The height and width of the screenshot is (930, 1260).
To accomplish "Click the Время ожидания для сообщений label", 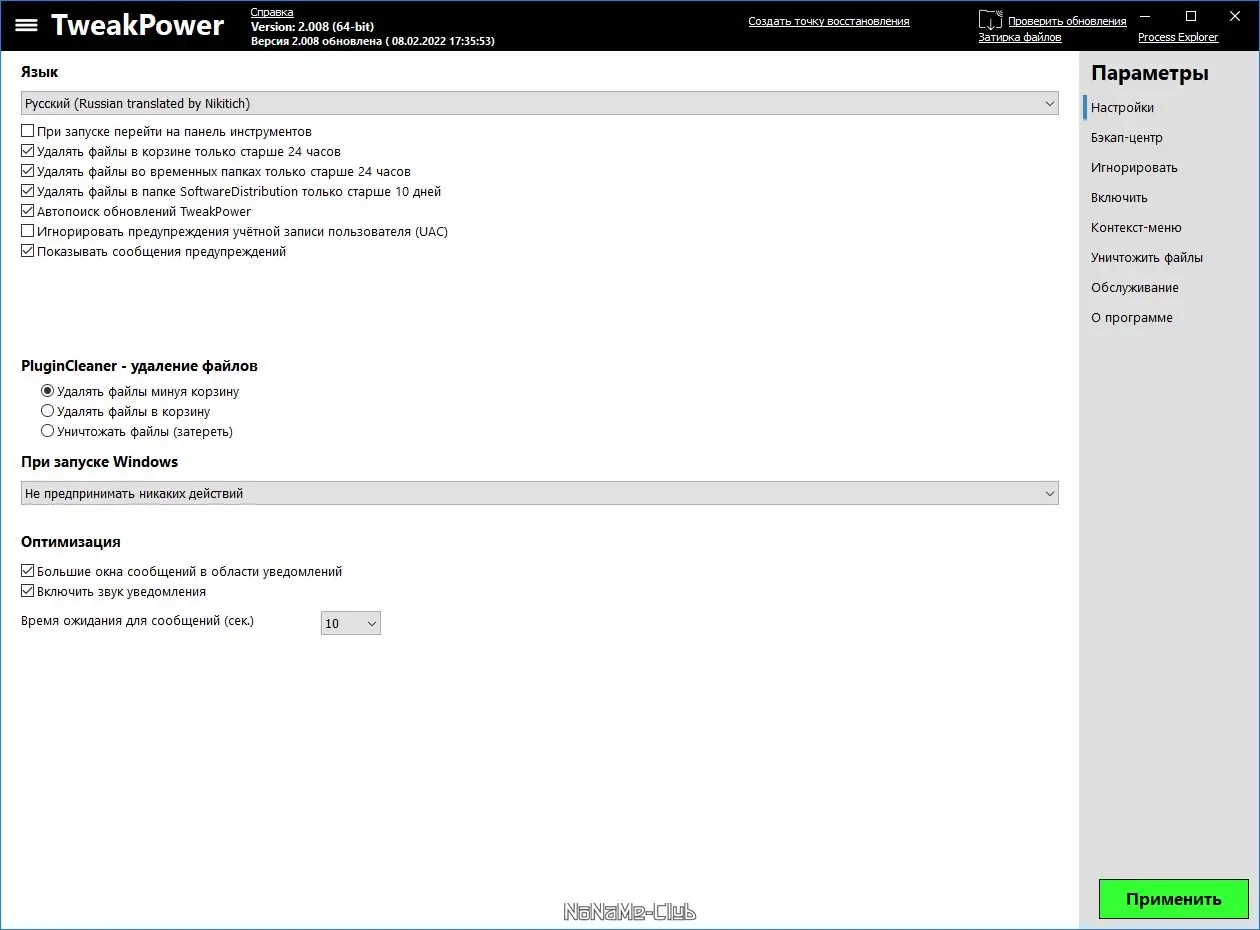I will click(138, 621).
